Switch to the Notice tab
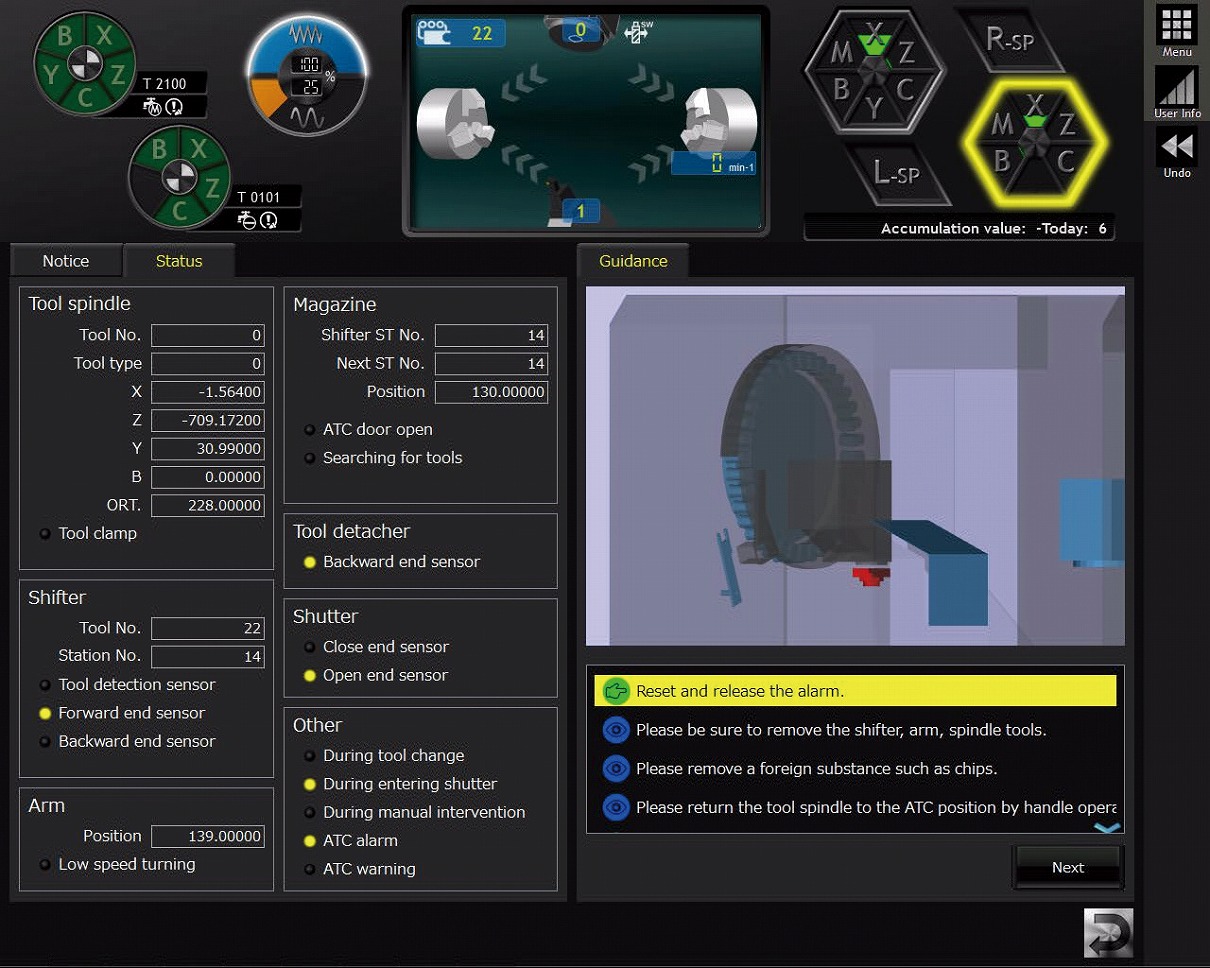1210x968 pixels. (66, 261)
